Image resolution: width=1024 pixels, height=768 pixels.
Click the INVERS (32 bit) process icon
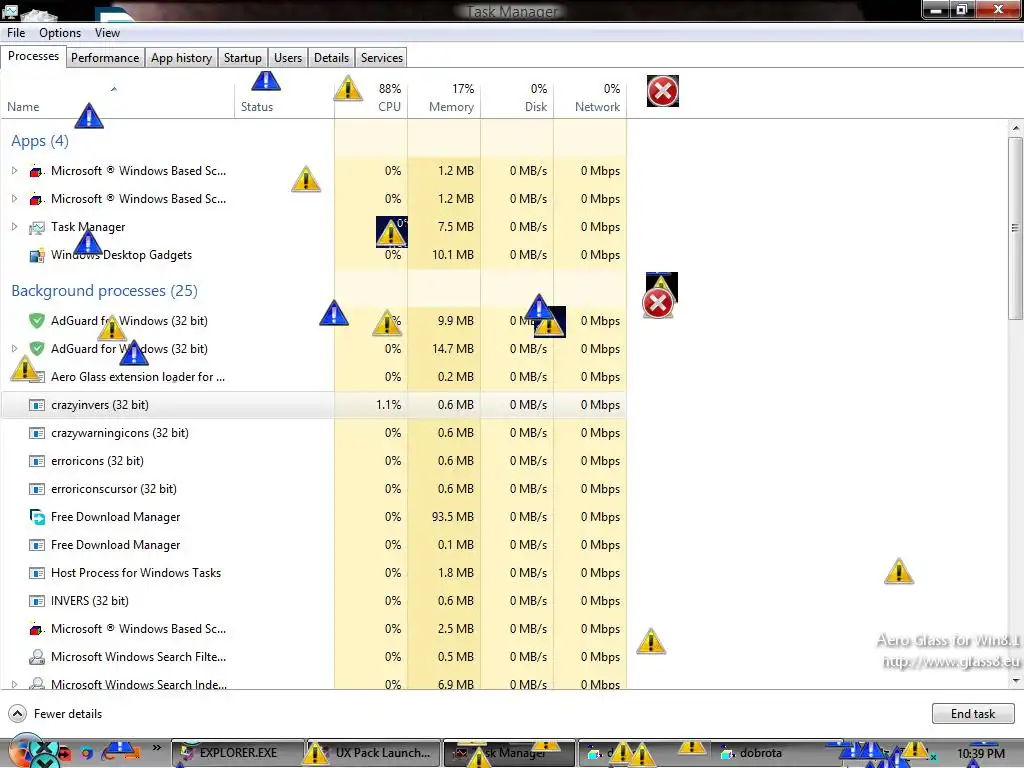[x=37, y=601]
